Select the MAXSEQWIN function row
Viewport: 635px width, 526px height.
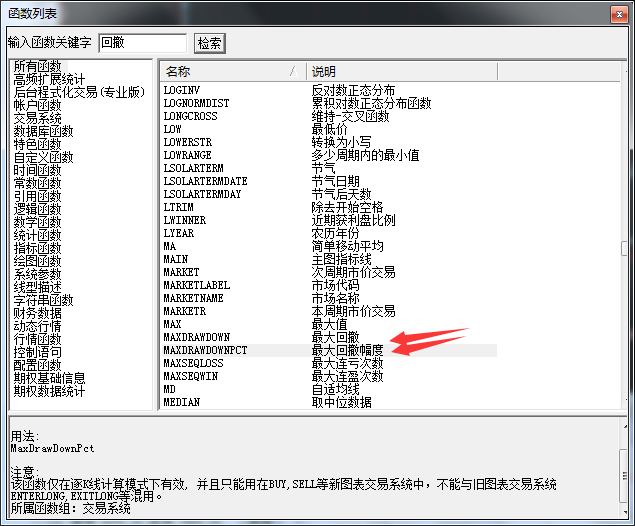(329, 376)
